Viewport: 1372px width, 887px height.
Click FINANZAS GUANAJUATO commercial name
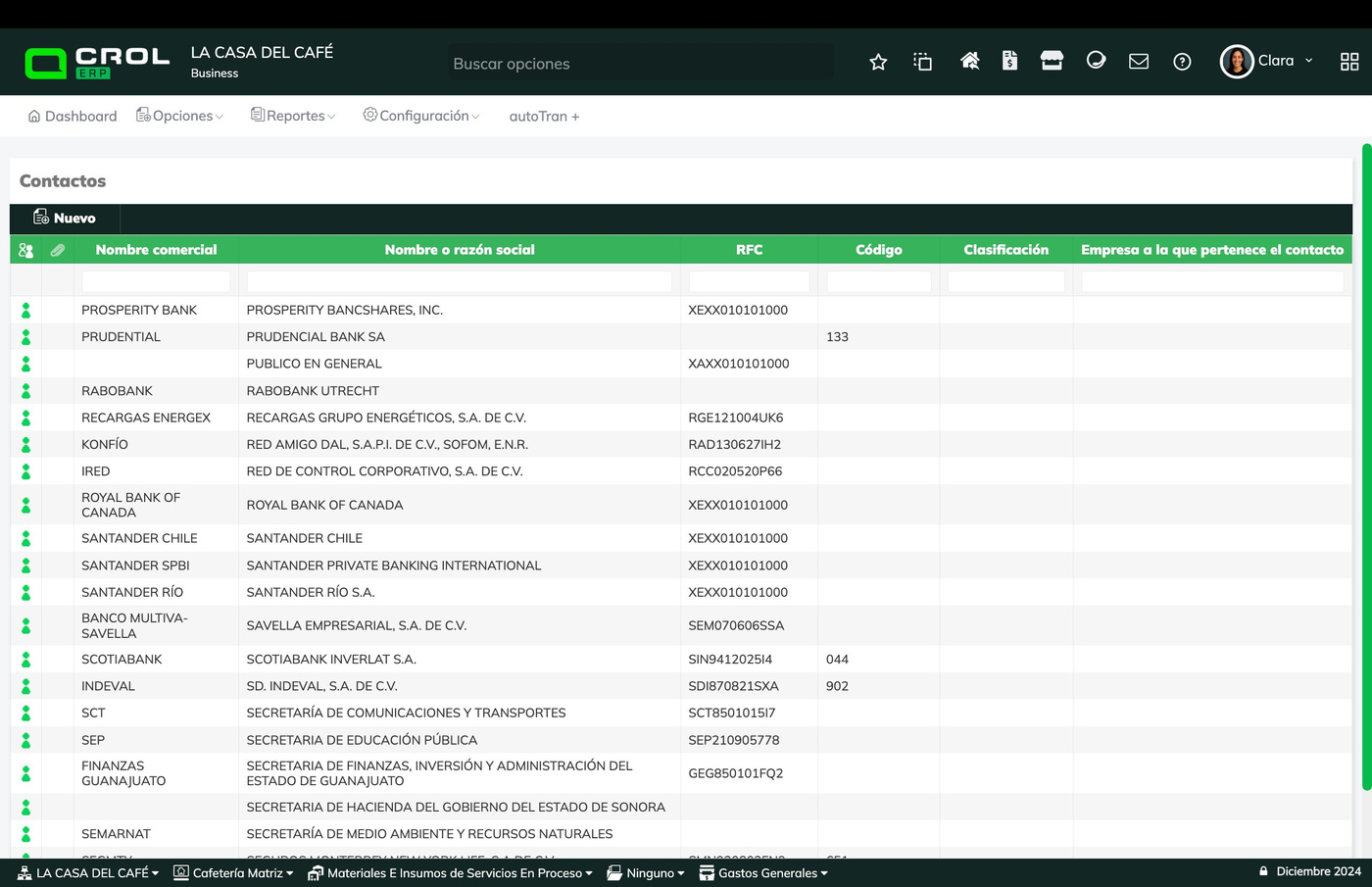click(x=123, y=773)
